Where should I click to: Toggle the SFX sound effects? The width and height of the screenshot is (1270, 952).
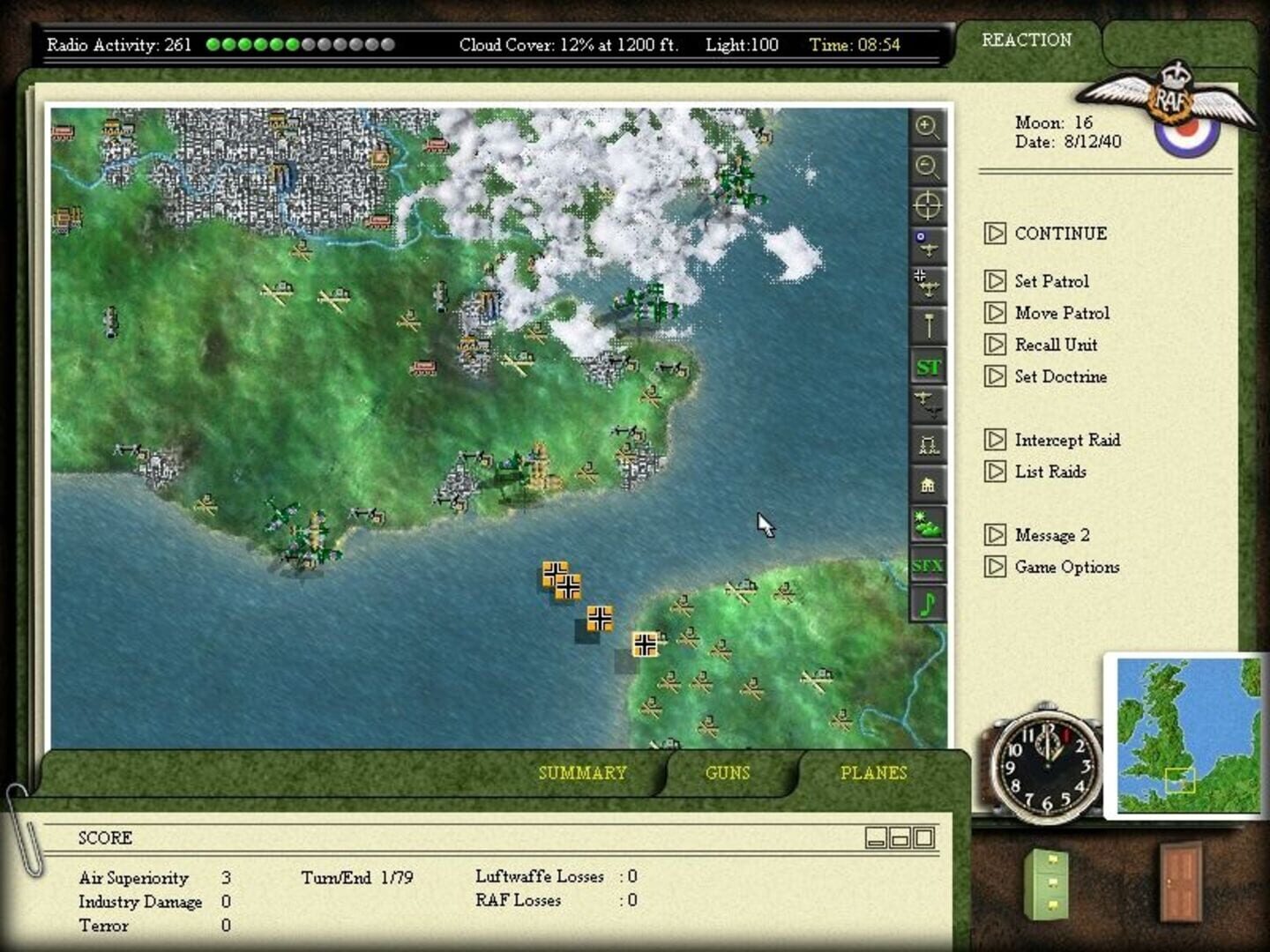tap(927, 565)
